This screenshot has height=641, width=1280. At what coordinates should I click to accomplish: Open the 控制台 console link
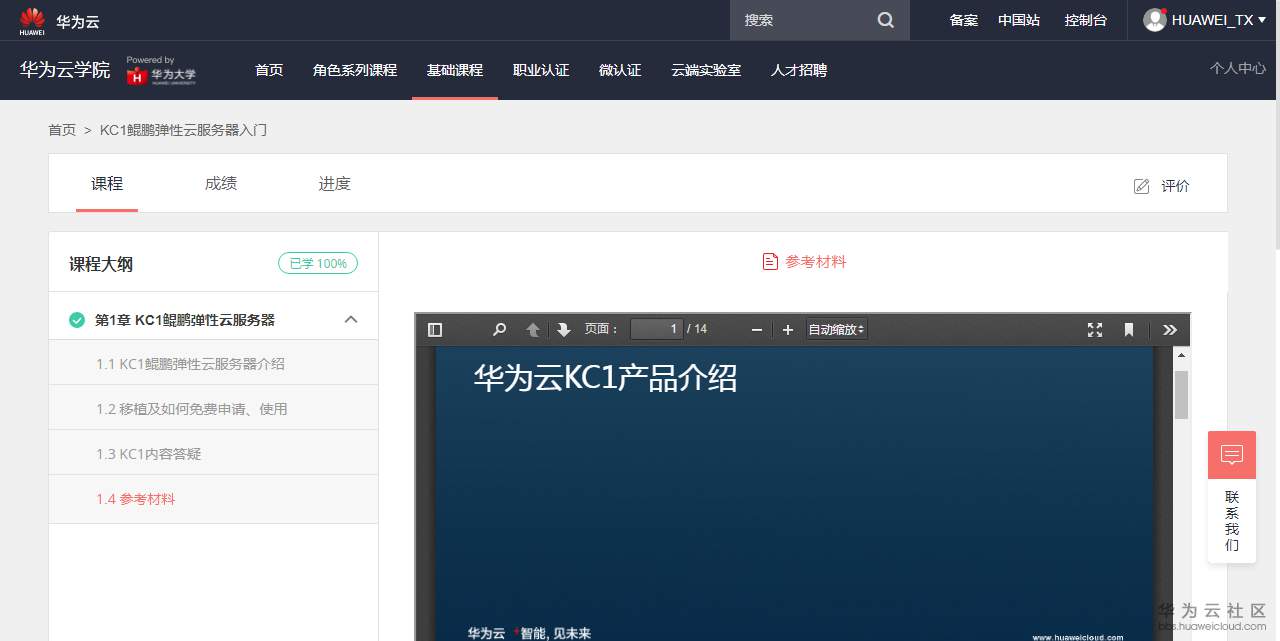point(1086,20)
